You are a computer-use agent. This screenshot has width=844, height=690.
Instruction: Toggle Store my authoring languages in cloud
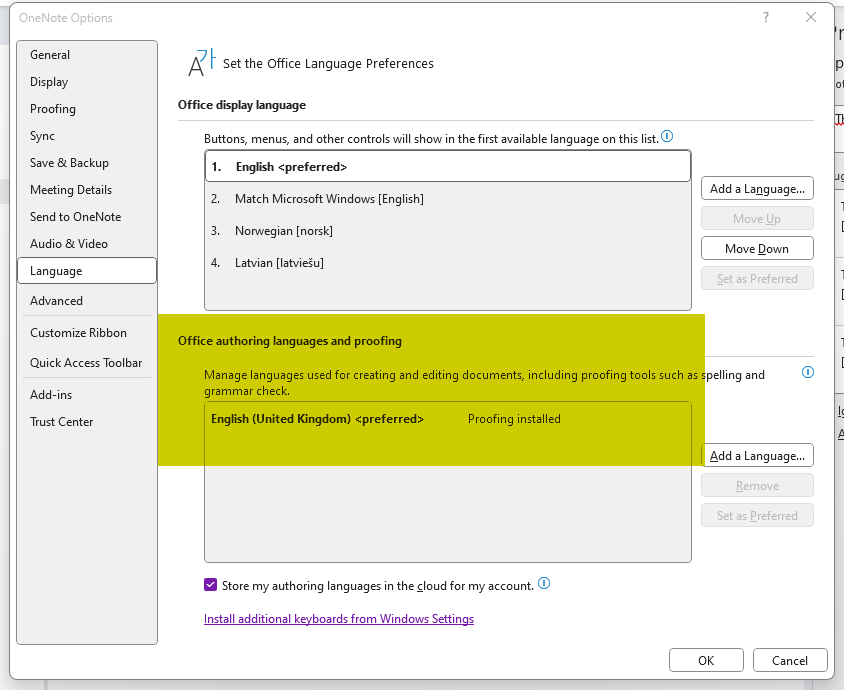(x=210, y=585)
